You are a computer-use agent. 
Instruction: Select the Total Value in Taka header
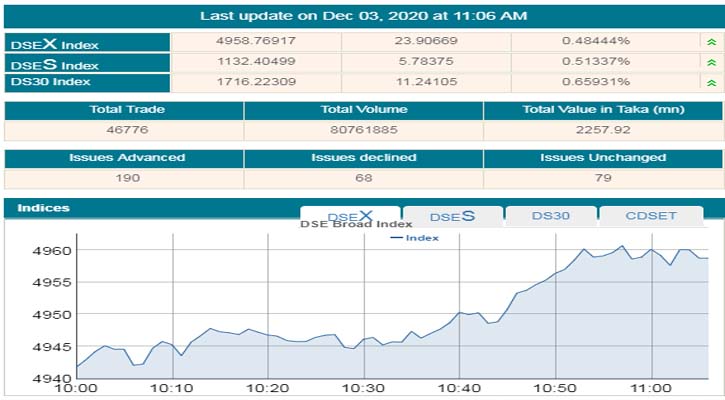pyautogui.click(x=602, y=109)
